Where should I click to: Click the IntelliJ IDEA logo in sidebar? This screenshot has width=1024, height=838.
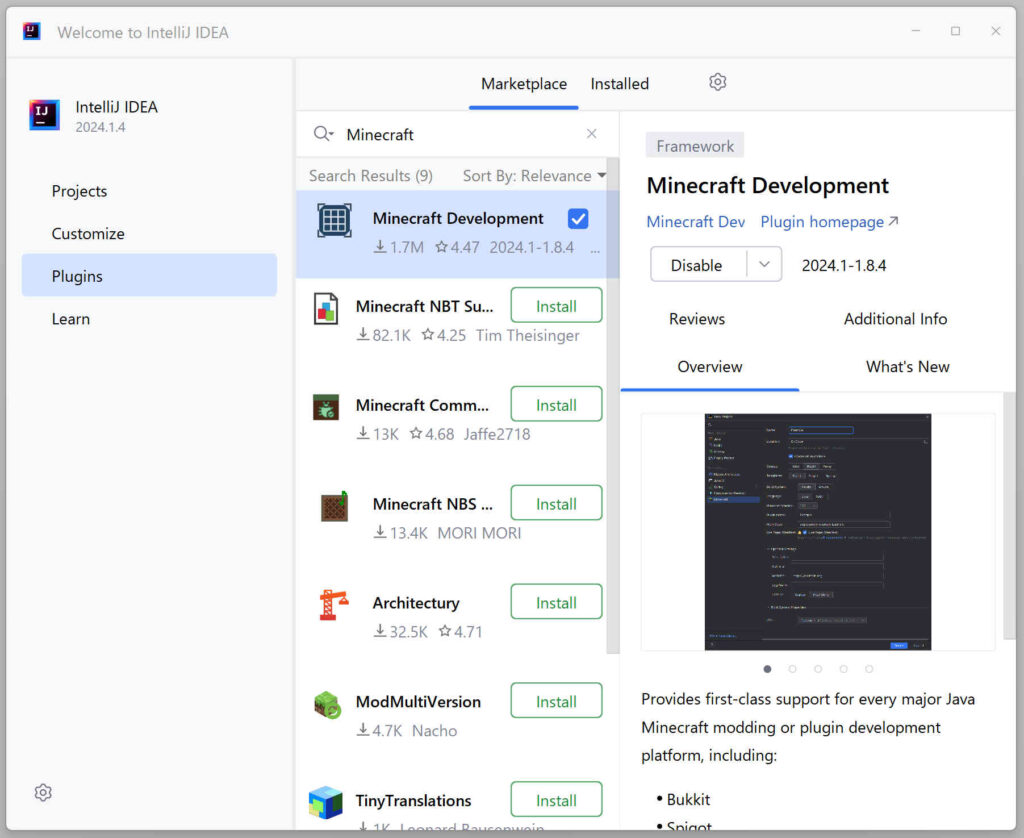(x=44, y=115)
